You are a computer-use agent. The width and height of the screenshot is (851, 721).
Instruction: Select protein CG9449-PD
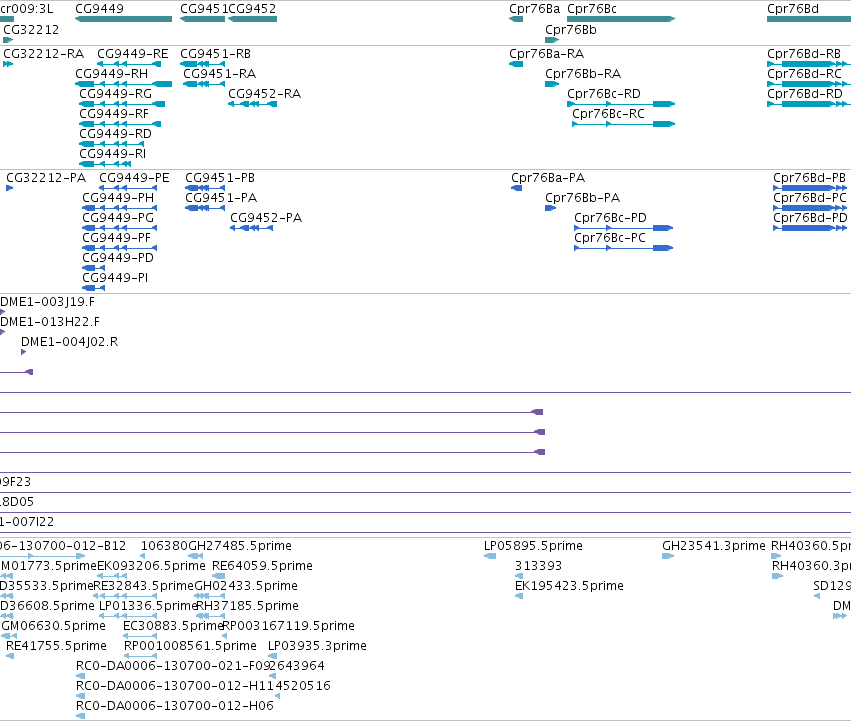(118, 258)
